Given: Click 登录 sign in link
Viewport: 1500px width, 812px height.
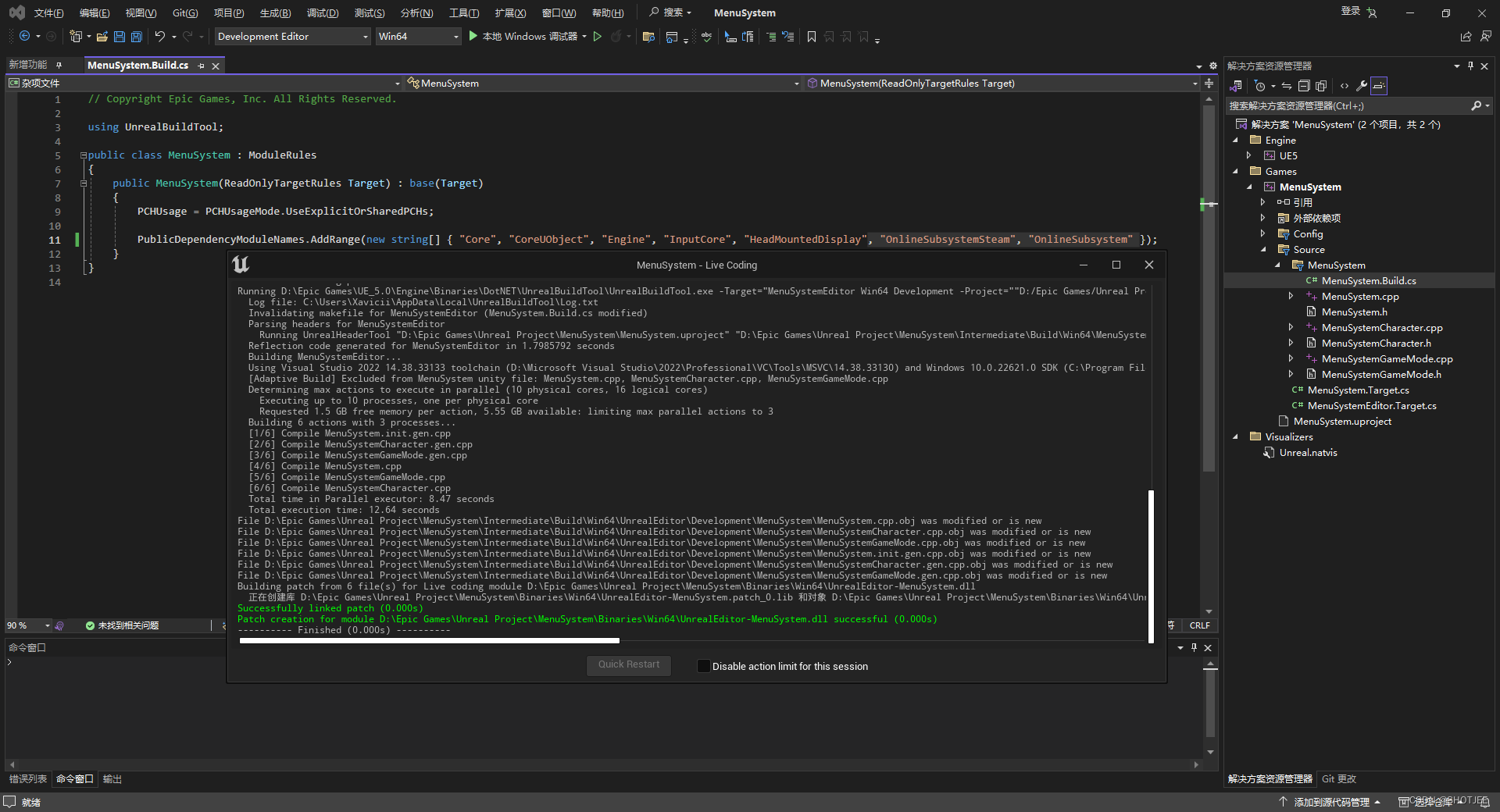Looking at the screenshot, I should [1351, 11].
